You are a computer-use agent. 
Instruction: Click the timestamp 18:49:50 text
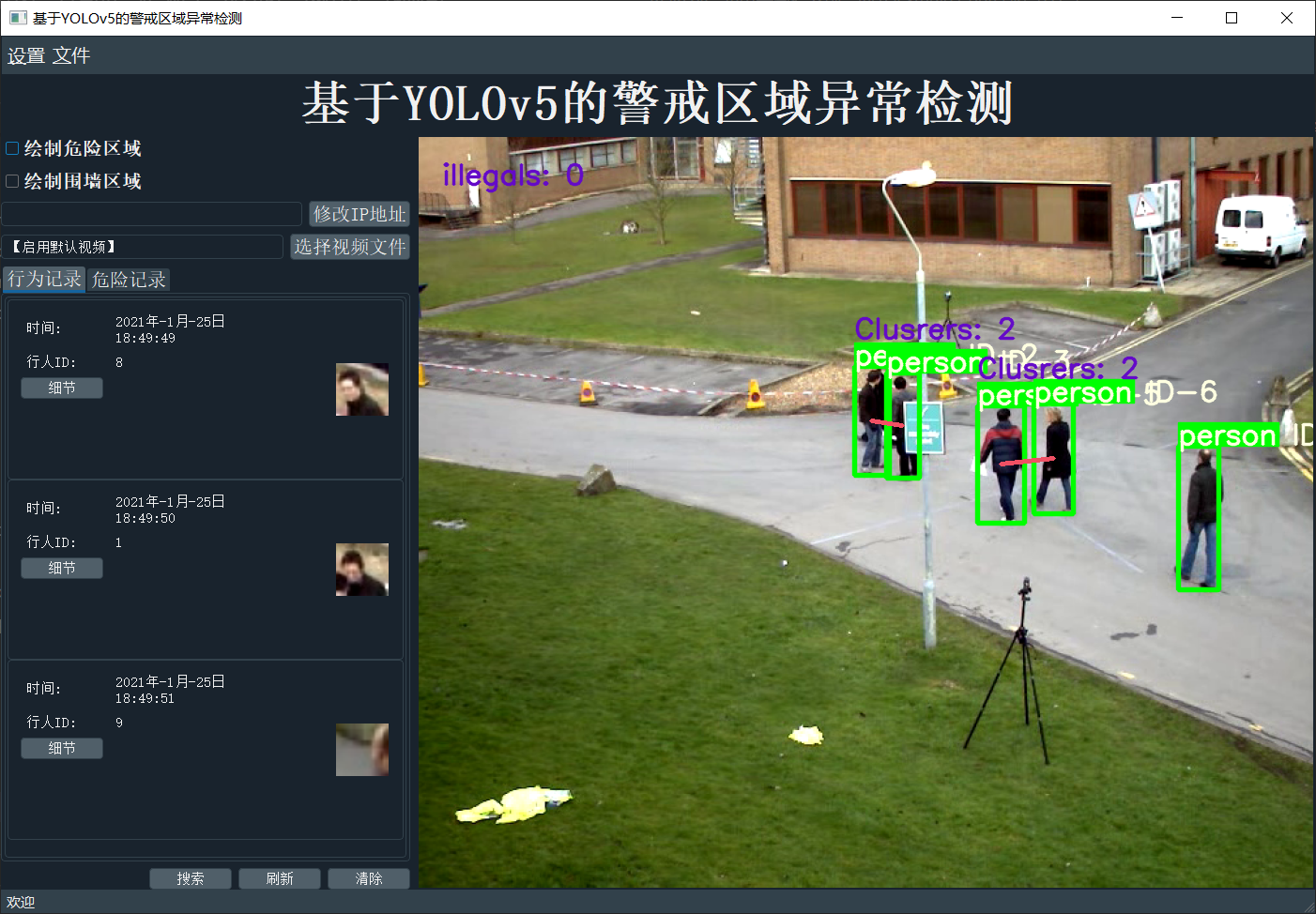coord(145,518)
